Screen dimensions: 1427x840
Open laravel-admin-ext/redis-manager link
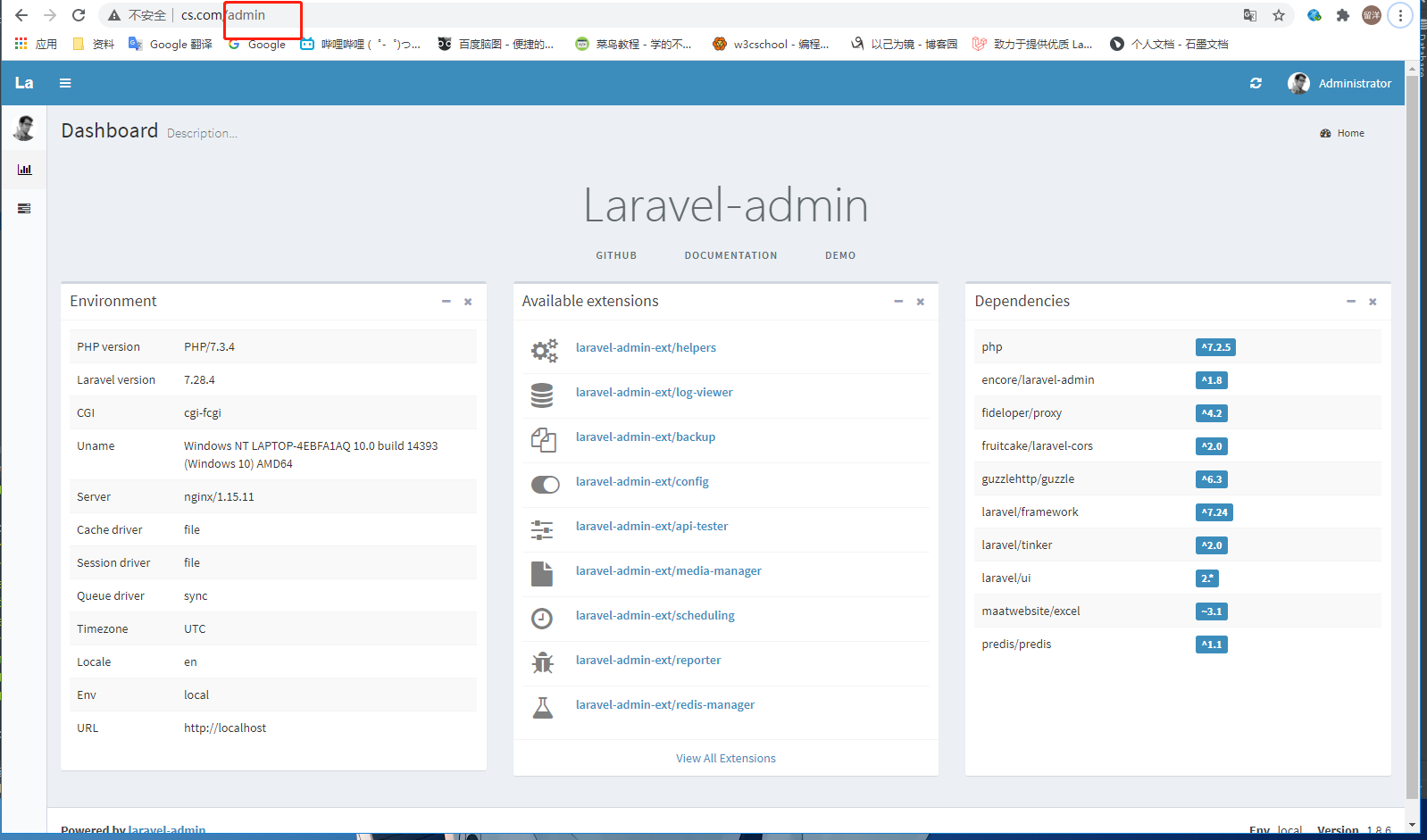[665, 704]
